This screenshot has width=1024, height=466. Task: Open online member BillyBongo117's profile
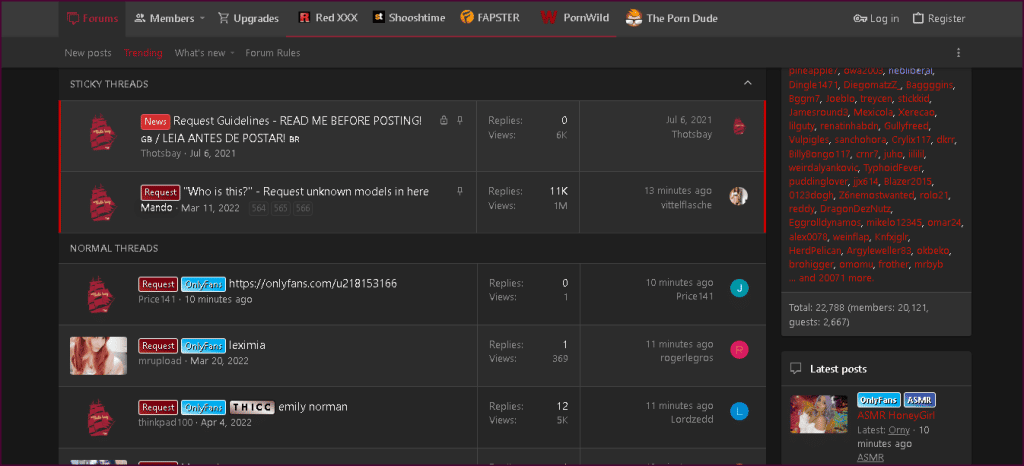[x=819, y=154]
